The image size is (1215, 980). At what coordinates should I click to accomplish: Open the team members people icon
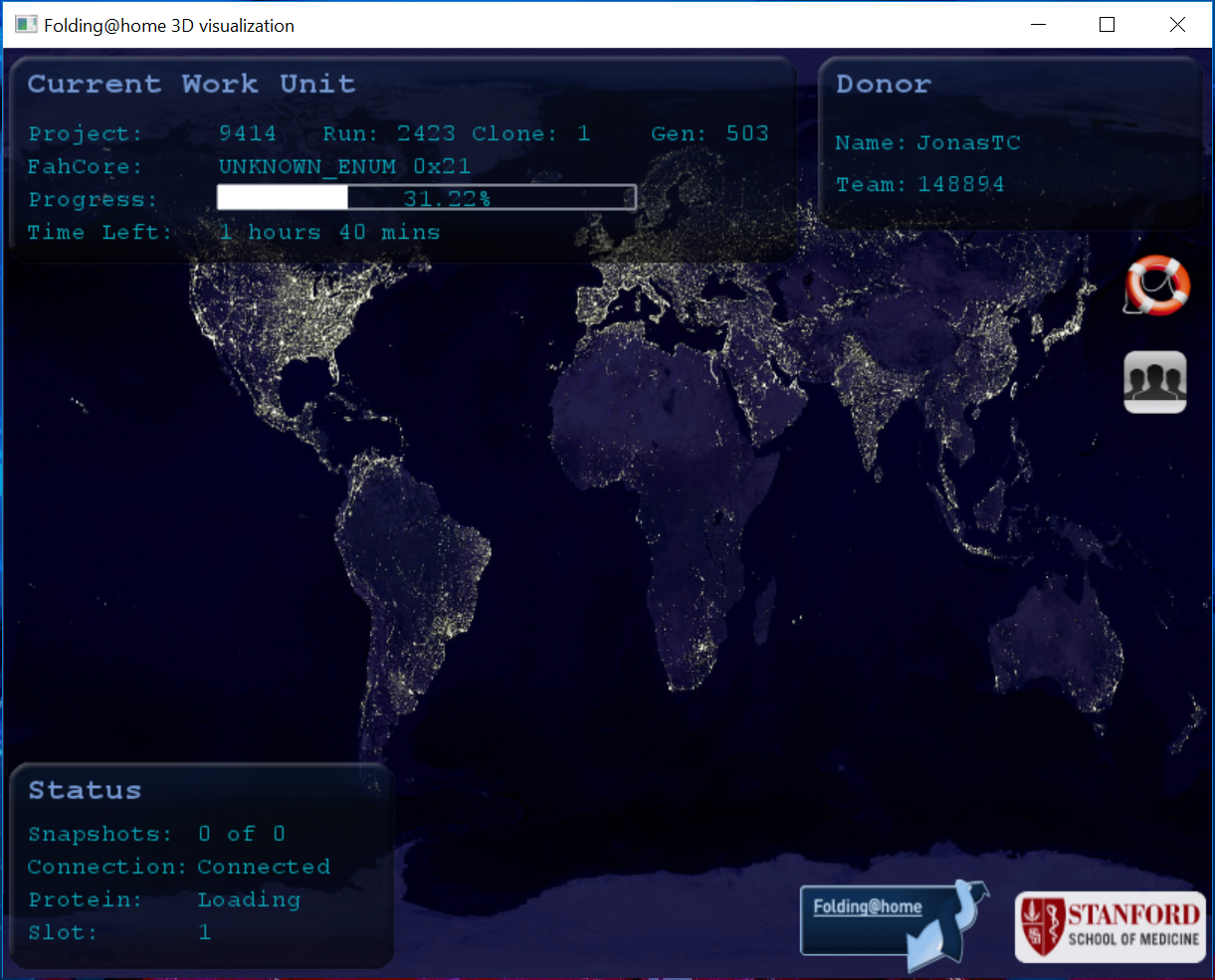coord(1155,382)
